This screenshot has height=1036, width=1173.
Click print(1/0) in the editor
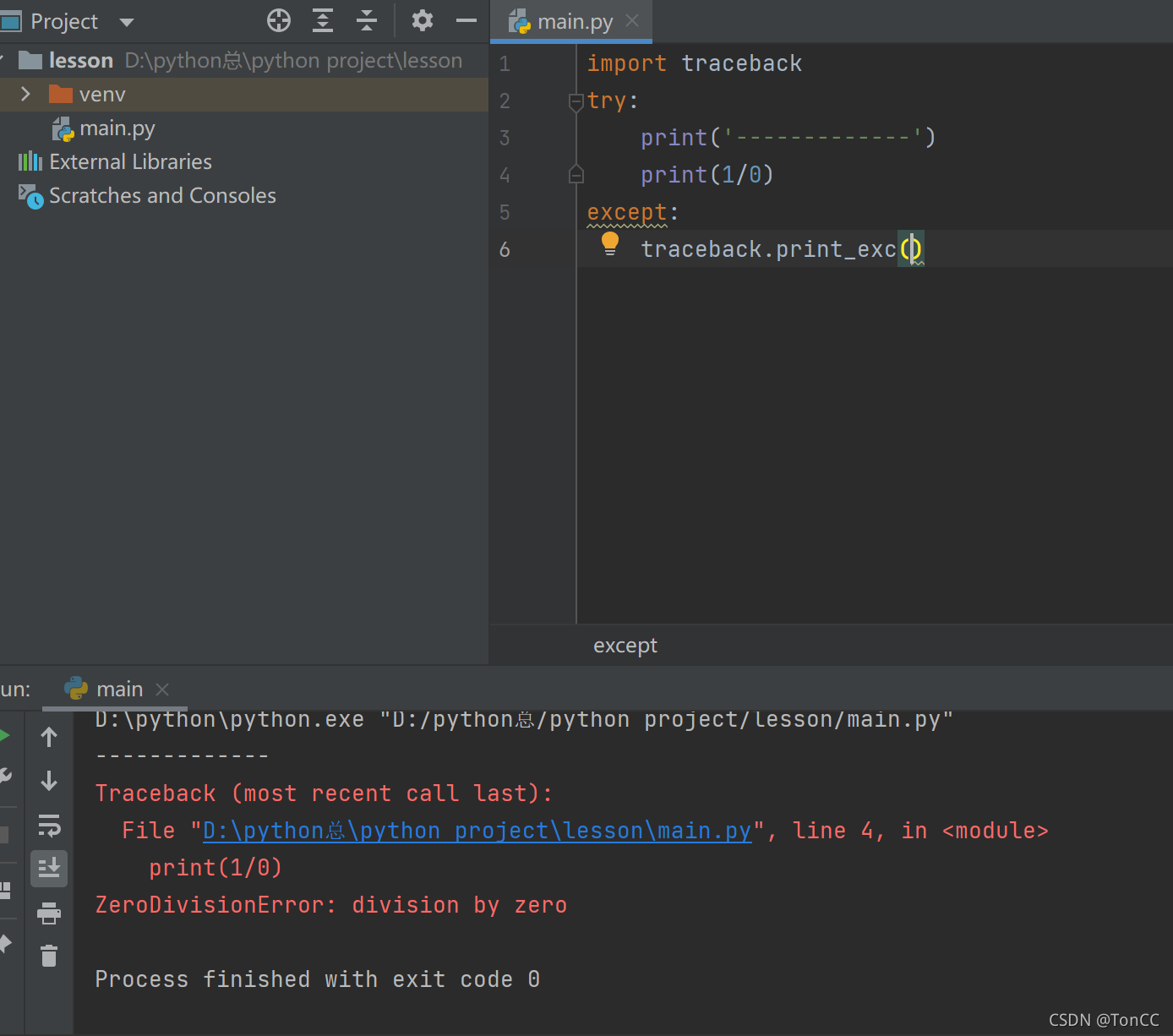coord(707,175)
